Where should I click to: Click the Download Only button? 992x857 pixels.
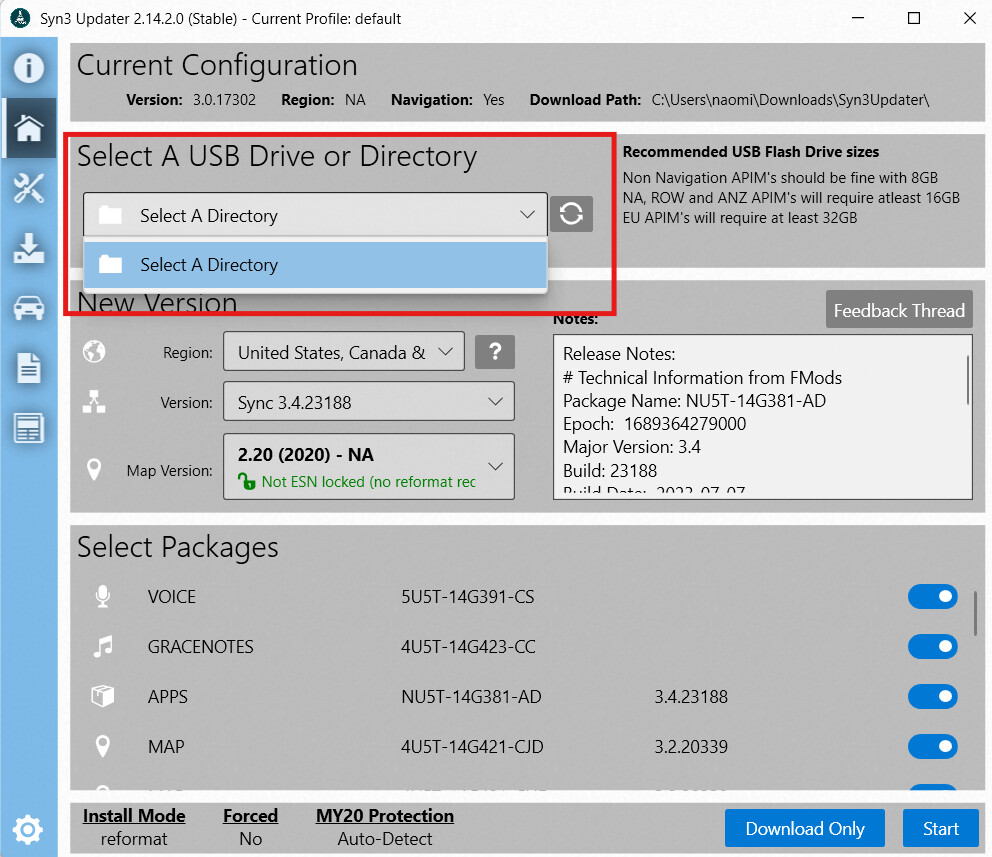click(804, 828)
